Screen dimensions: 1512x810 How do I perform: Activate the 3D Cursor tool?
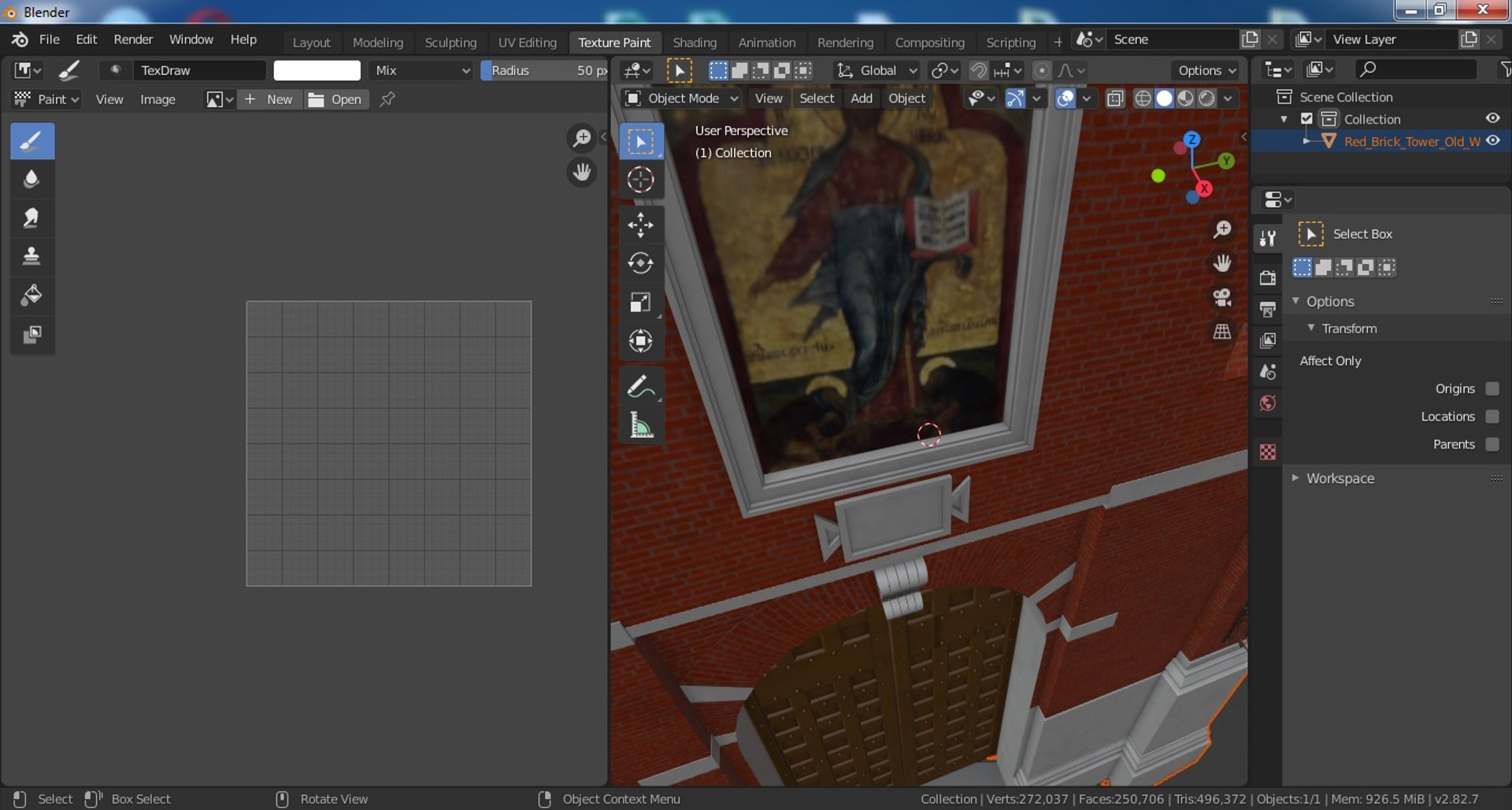pyautogui.click(x=640, y=180)
